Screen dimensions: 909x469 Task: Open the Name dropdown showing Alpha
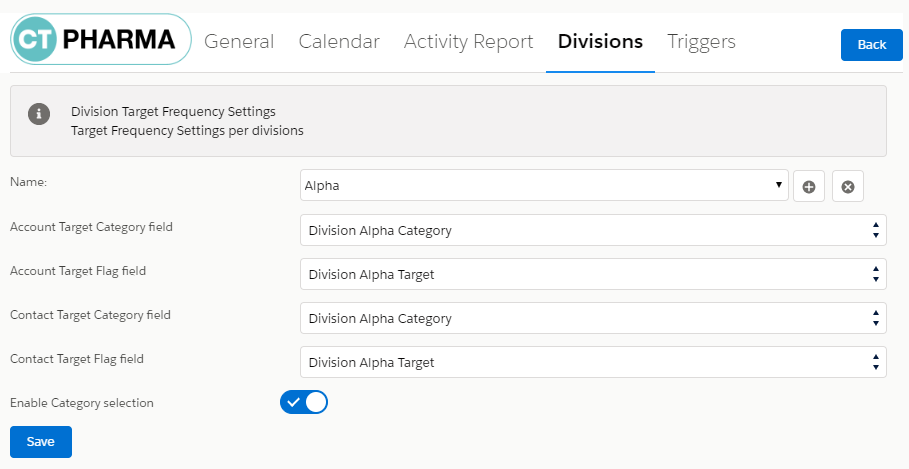(x=544, y=185)
